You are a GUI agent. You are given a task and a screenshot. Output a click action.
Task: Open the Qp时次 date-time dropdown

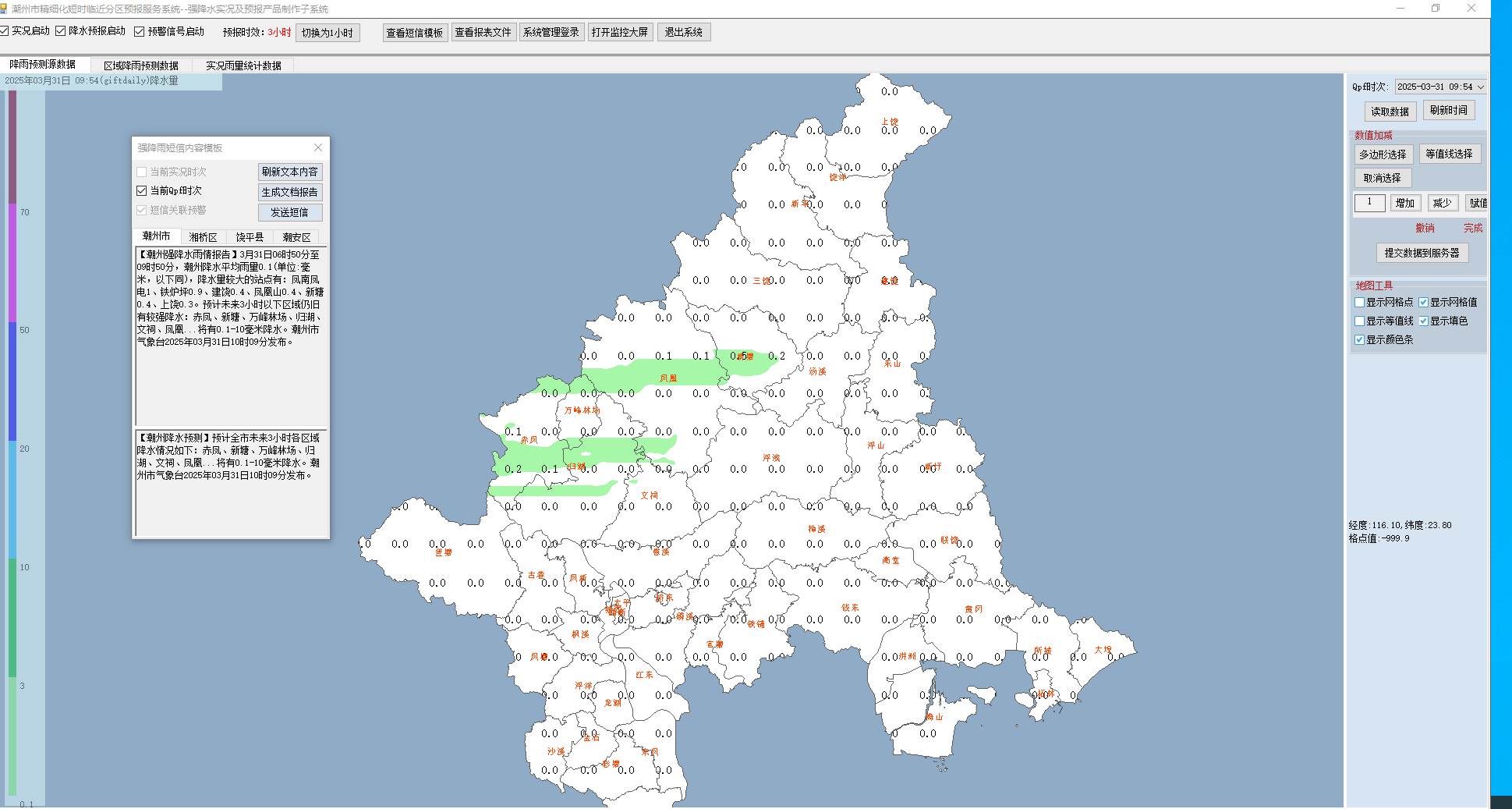click(x=1480, y=87)
